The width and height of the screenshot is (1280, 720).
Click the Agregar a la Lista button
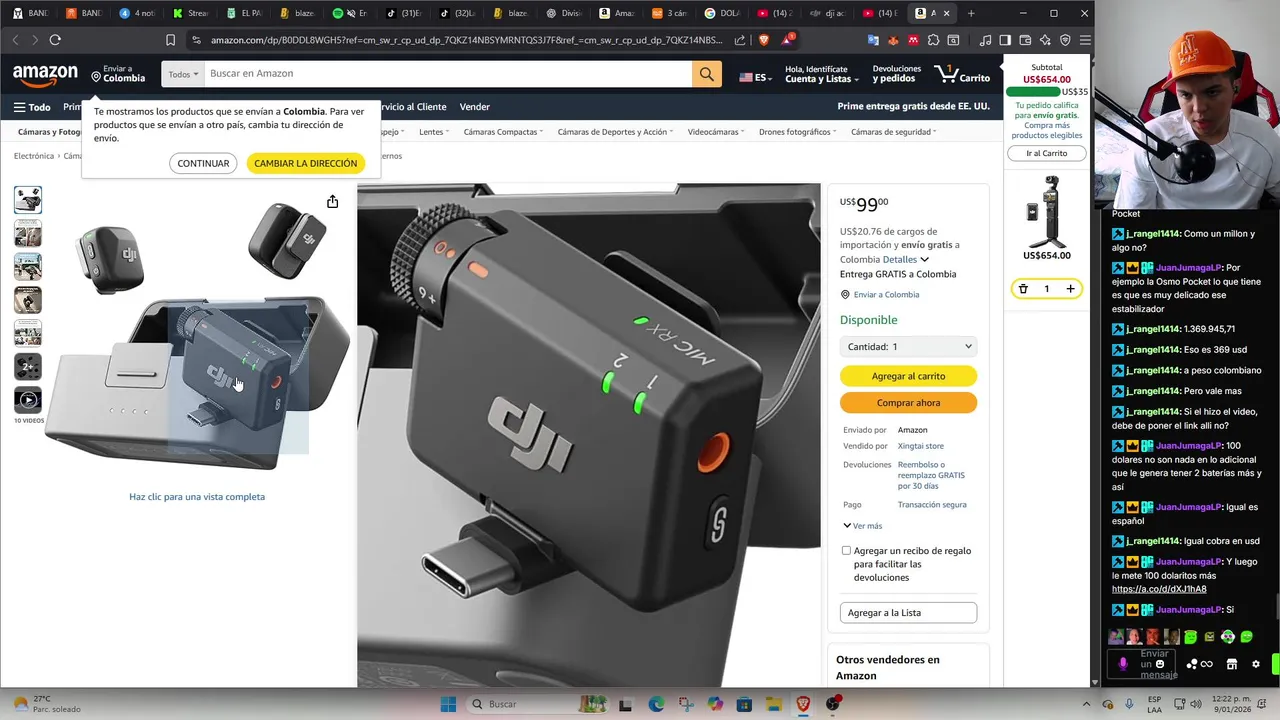click(908, 612)
